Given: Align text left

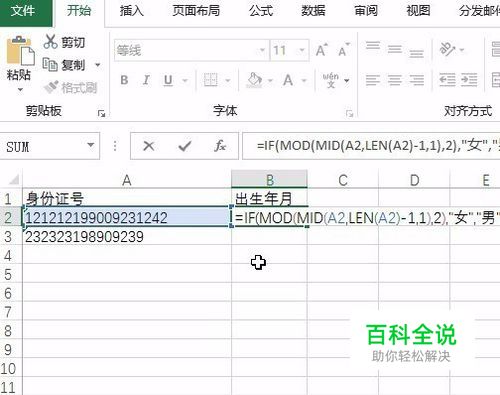Looking at the screenshot, I should [373, 80].
